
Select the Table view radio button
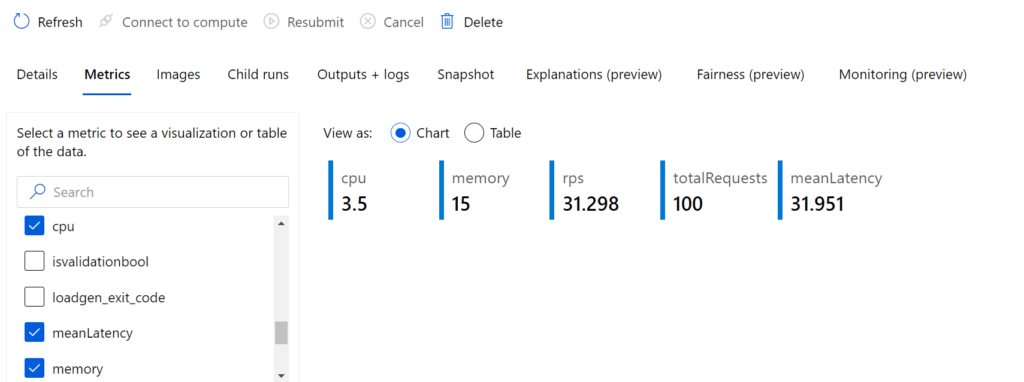click(473, 133)
